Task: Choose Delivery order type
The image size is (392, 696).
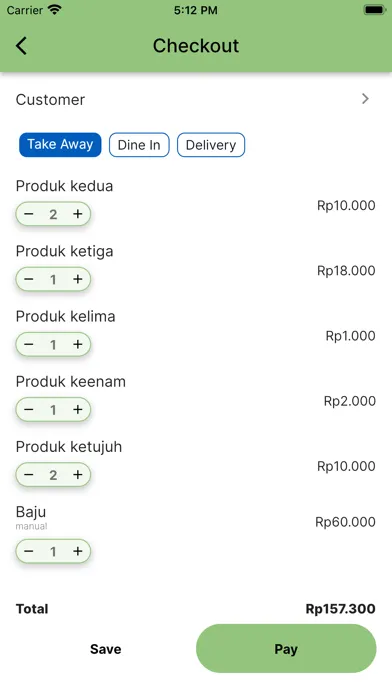Action: tap(211, 145)
